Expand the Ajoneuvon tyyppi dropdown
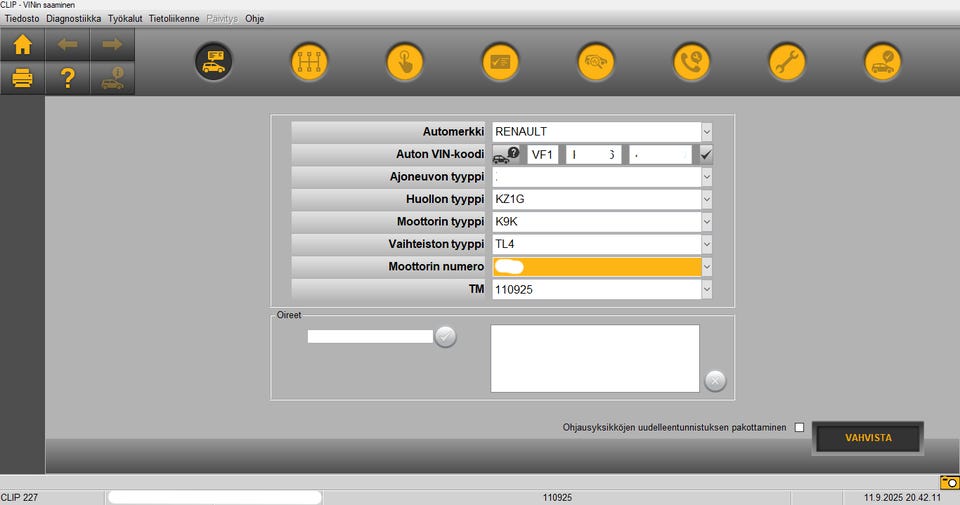Viewport: 960px width, 505px height. pyautogui.click(x=707, y=177)
